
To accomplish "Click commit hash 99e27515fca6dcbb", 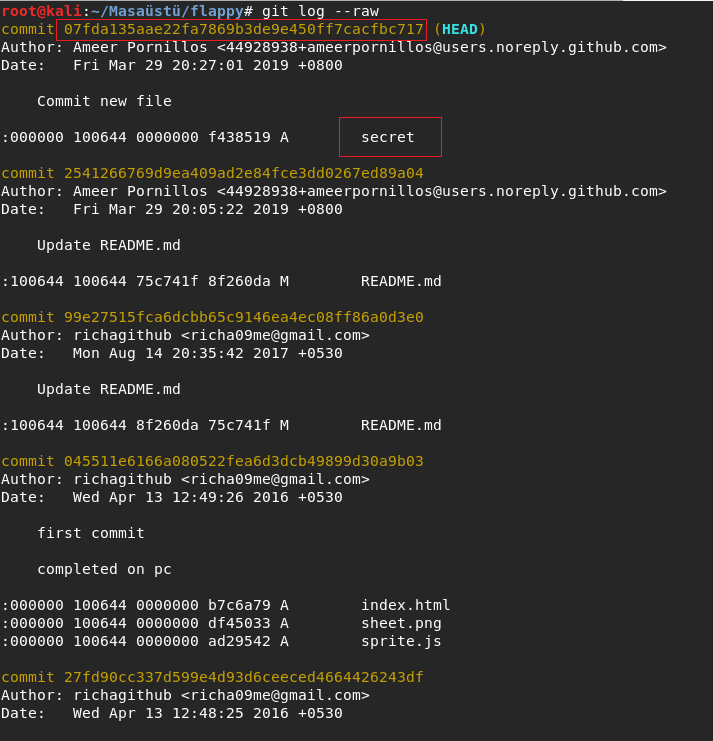I will pos(243,317).
